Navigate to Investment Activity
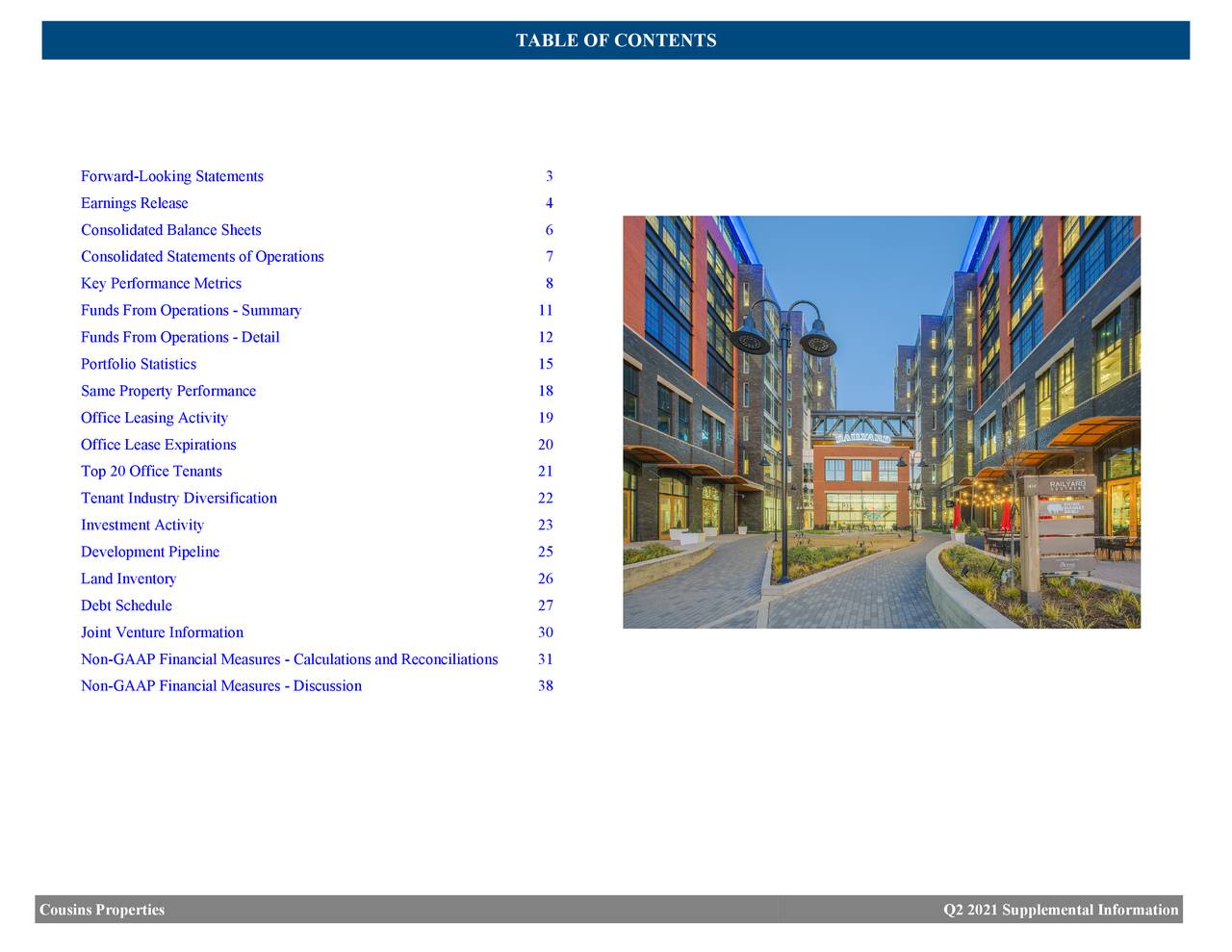 pyautogui.click(x=141, y=525)
